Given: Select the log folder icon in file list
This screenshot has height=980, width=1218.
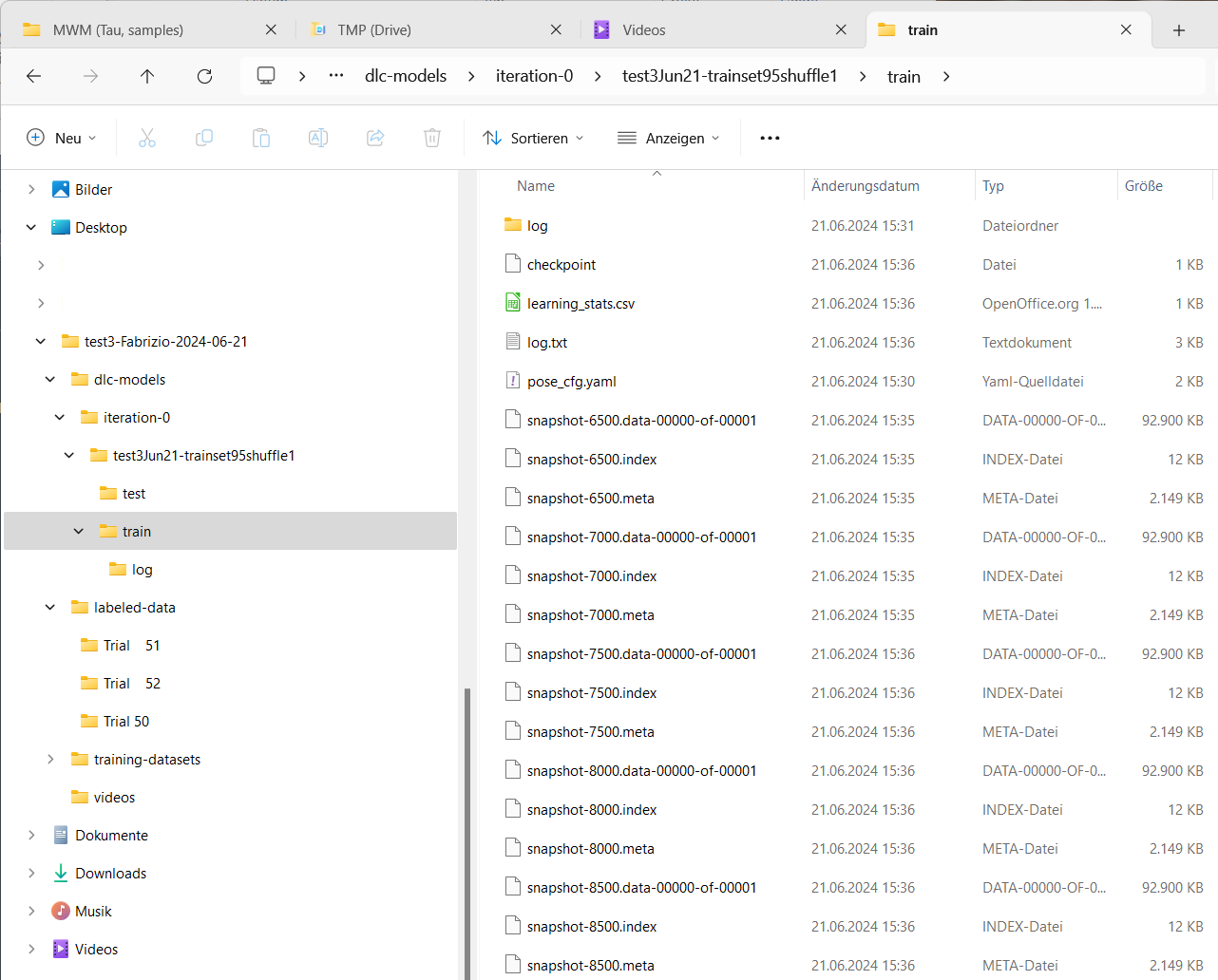Looking at the screenshot, I should pos(513,225).
